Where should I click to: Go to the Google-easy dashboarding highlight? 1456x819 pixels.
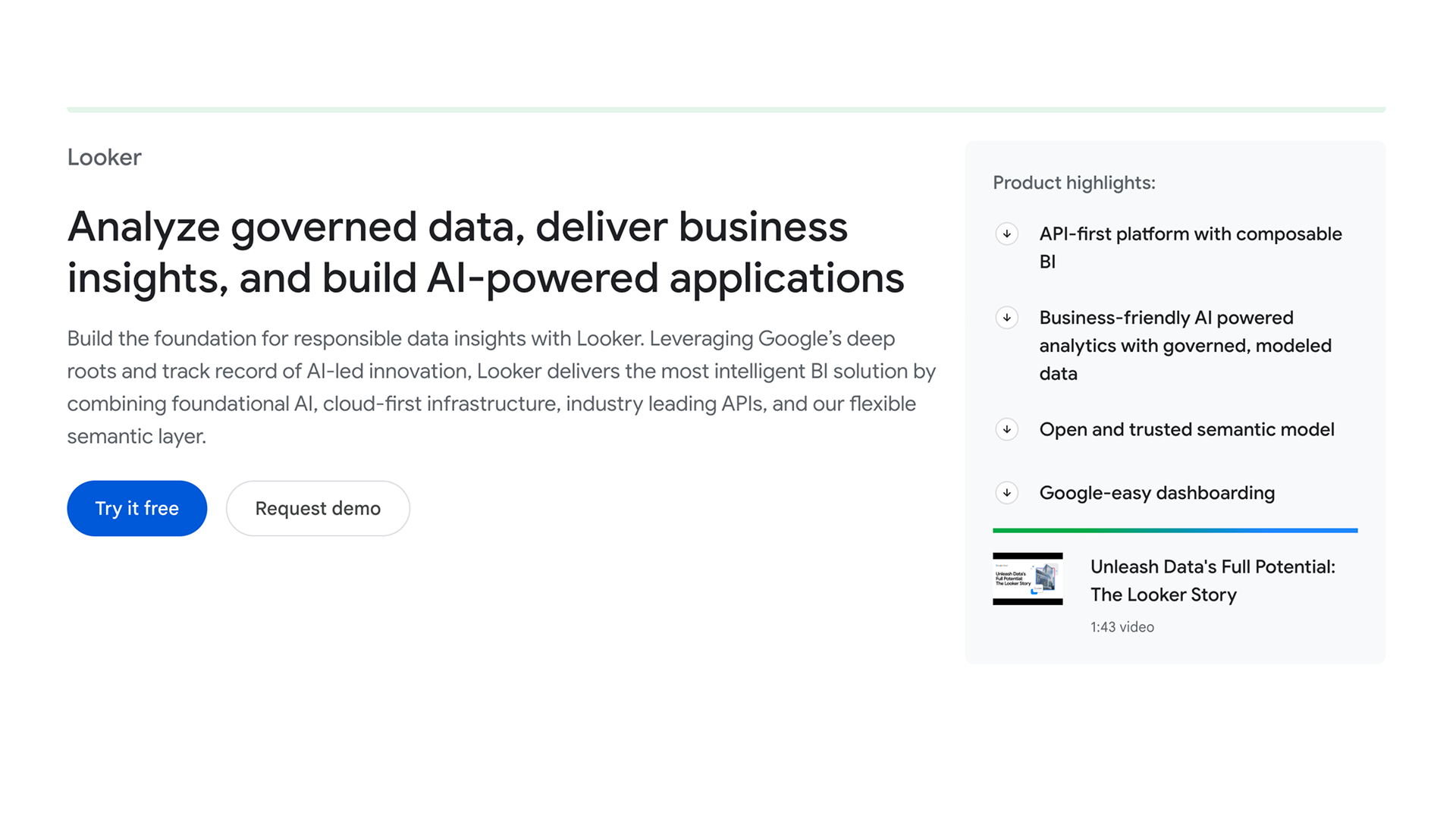pos(1156,493)
